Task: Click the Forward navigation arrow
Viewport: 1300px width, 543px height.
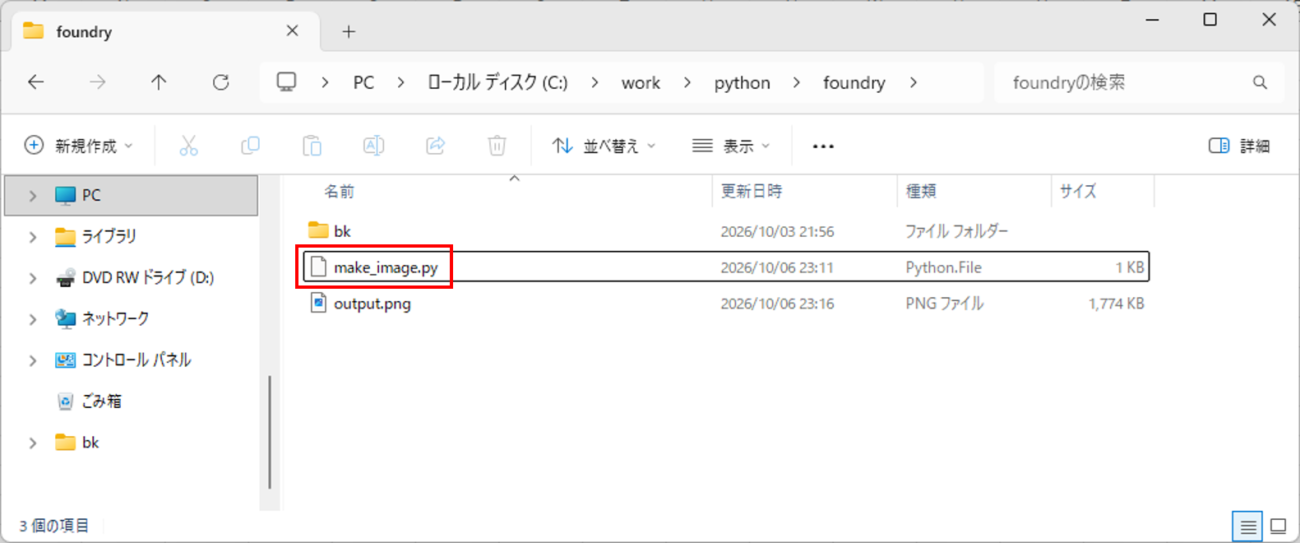Action: 97,83
